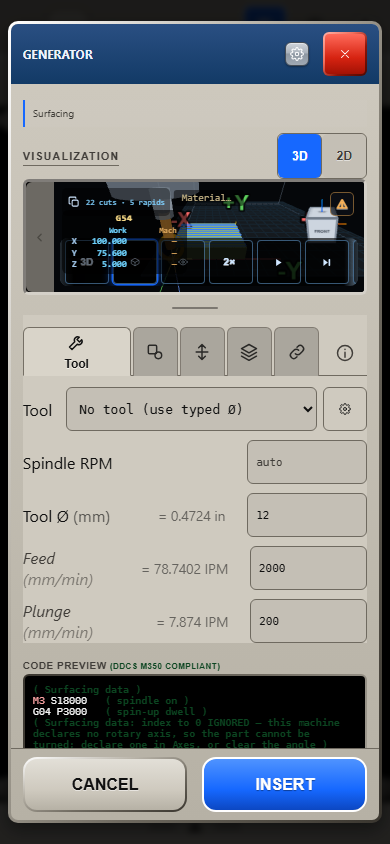The height and width of the screenshot is (844, 390).
Task: Copy toolpath stats icon beside 22 cuts
Action: (74, 202)
